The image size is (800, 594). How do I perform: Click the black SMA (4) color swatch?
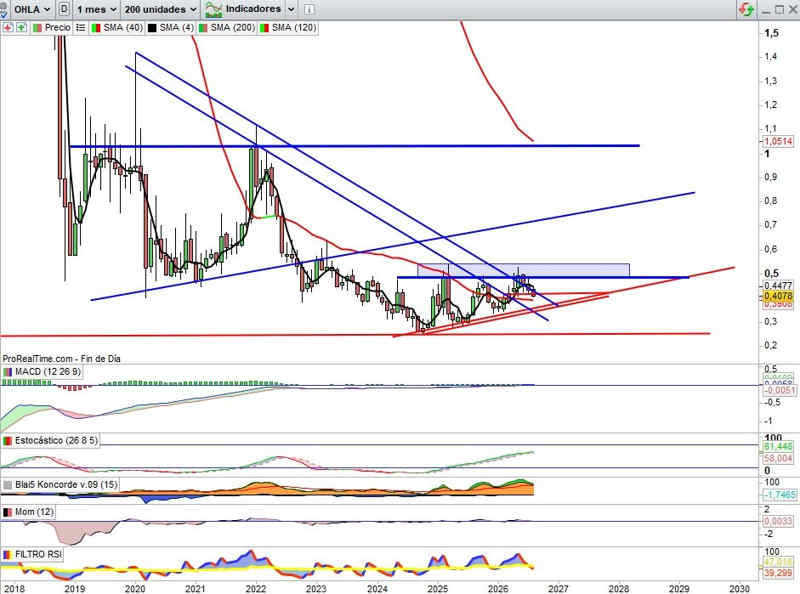coord(152,28)
